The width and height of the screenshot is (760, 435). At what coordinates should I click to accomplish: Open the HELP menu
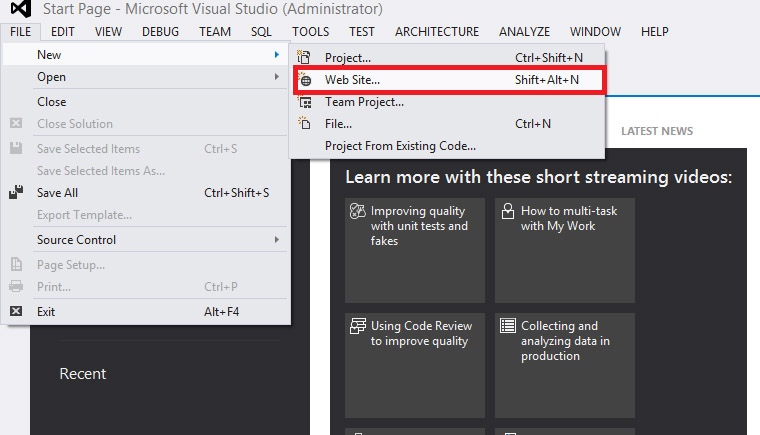point(655,32)
